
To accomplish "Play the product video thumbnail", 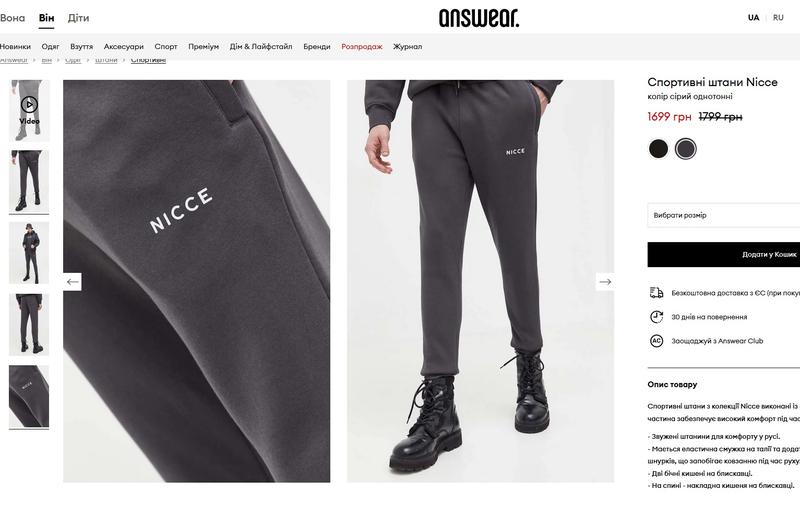I will pyautogui.click(x=29, y=110).
